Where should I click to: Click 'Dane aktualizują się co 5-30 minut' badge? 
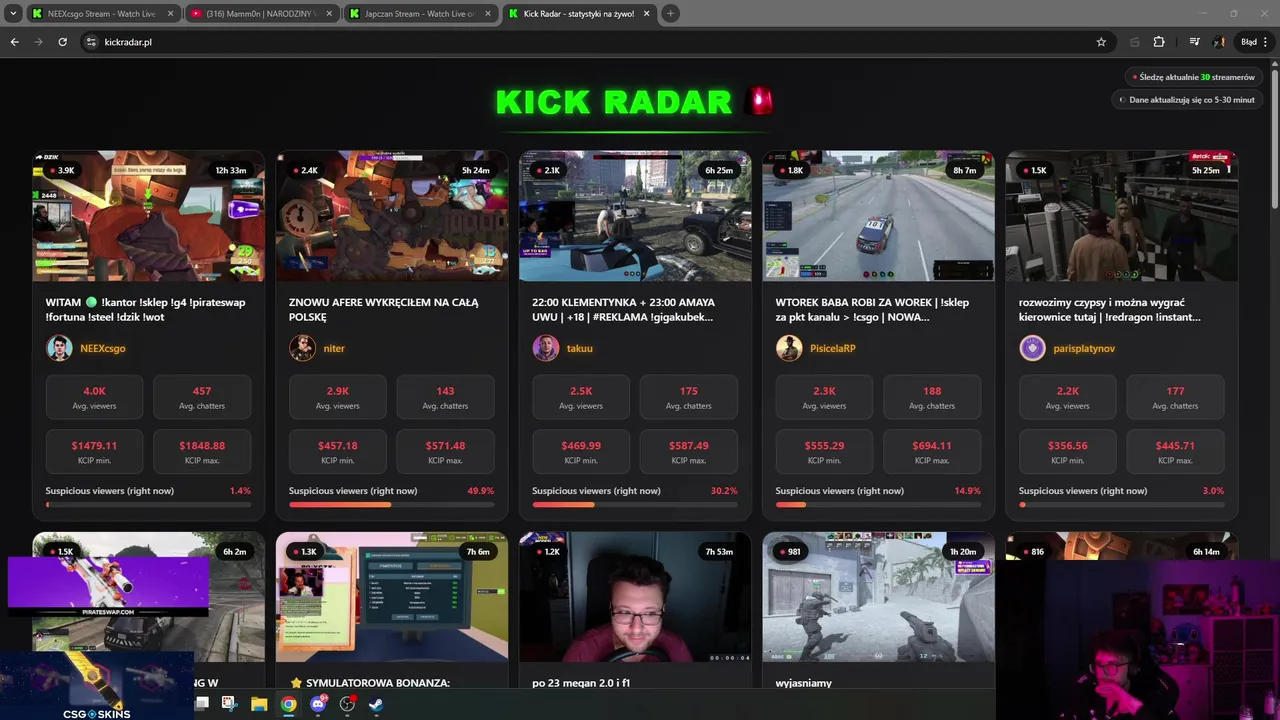coord(1188,100)
